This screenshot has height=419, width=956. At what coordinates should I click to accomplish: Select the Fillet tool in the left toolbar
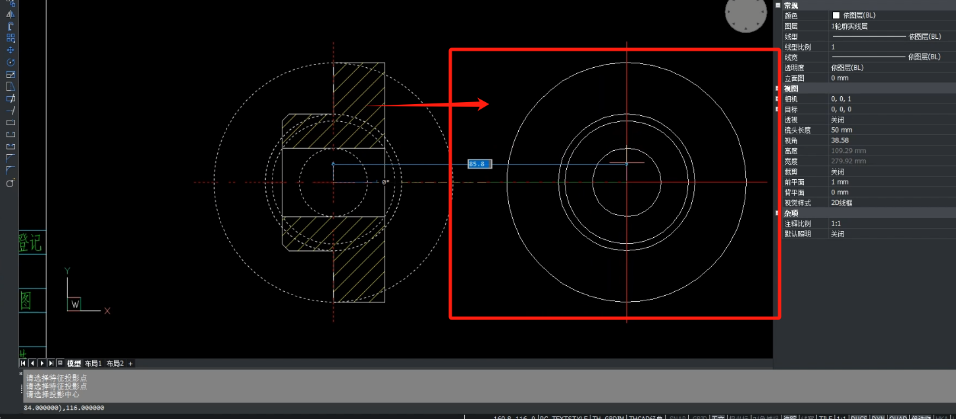pyautogui.click(x=10, y=170)
